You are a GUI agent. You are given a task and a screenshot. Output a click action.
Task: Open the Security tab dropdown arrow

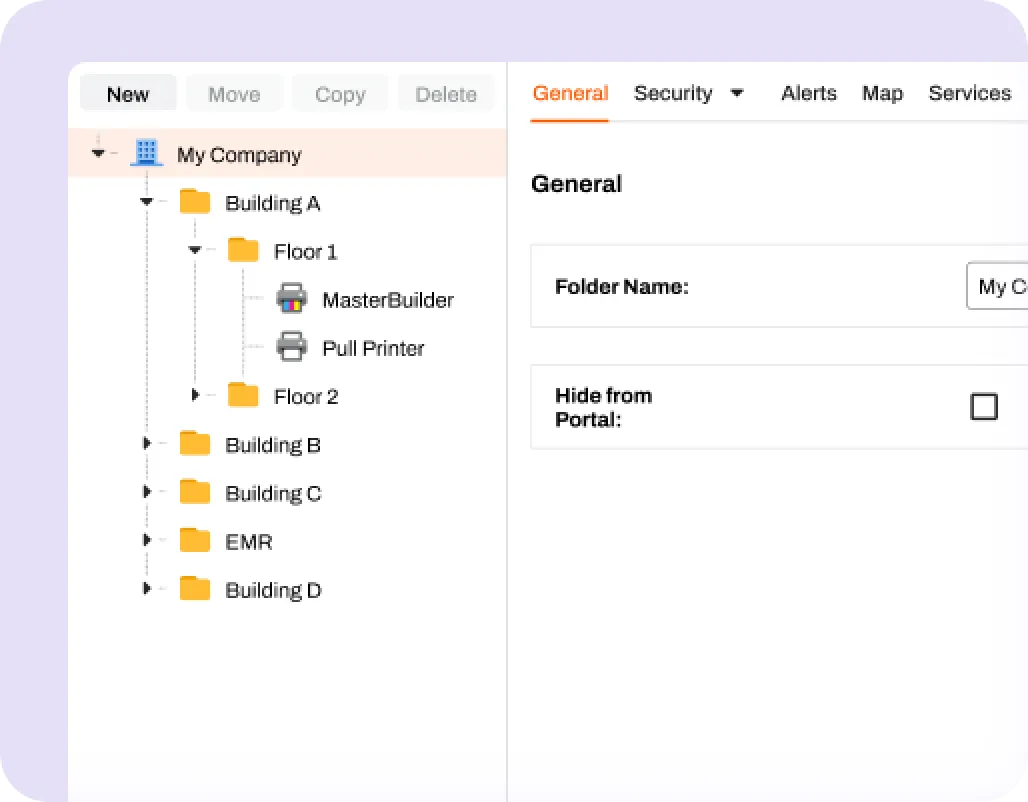tap(737, 94)
